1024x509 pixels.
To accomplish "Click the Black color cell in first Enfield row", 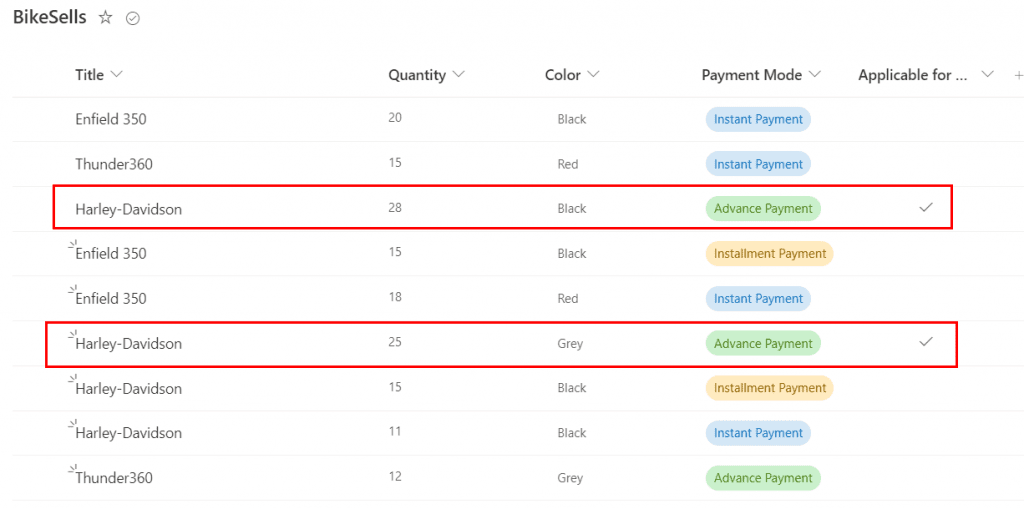I will click(x=571, y=120).
